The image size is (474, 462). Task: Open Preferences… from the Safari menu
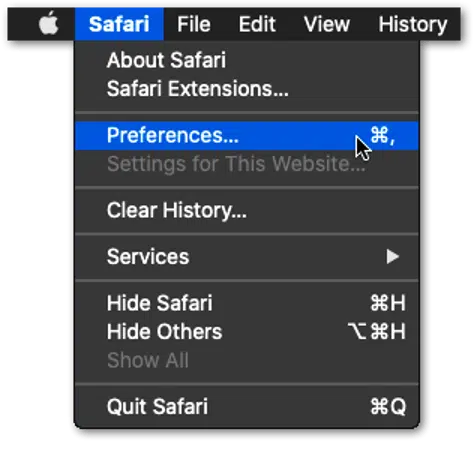(x=247, y=136)
